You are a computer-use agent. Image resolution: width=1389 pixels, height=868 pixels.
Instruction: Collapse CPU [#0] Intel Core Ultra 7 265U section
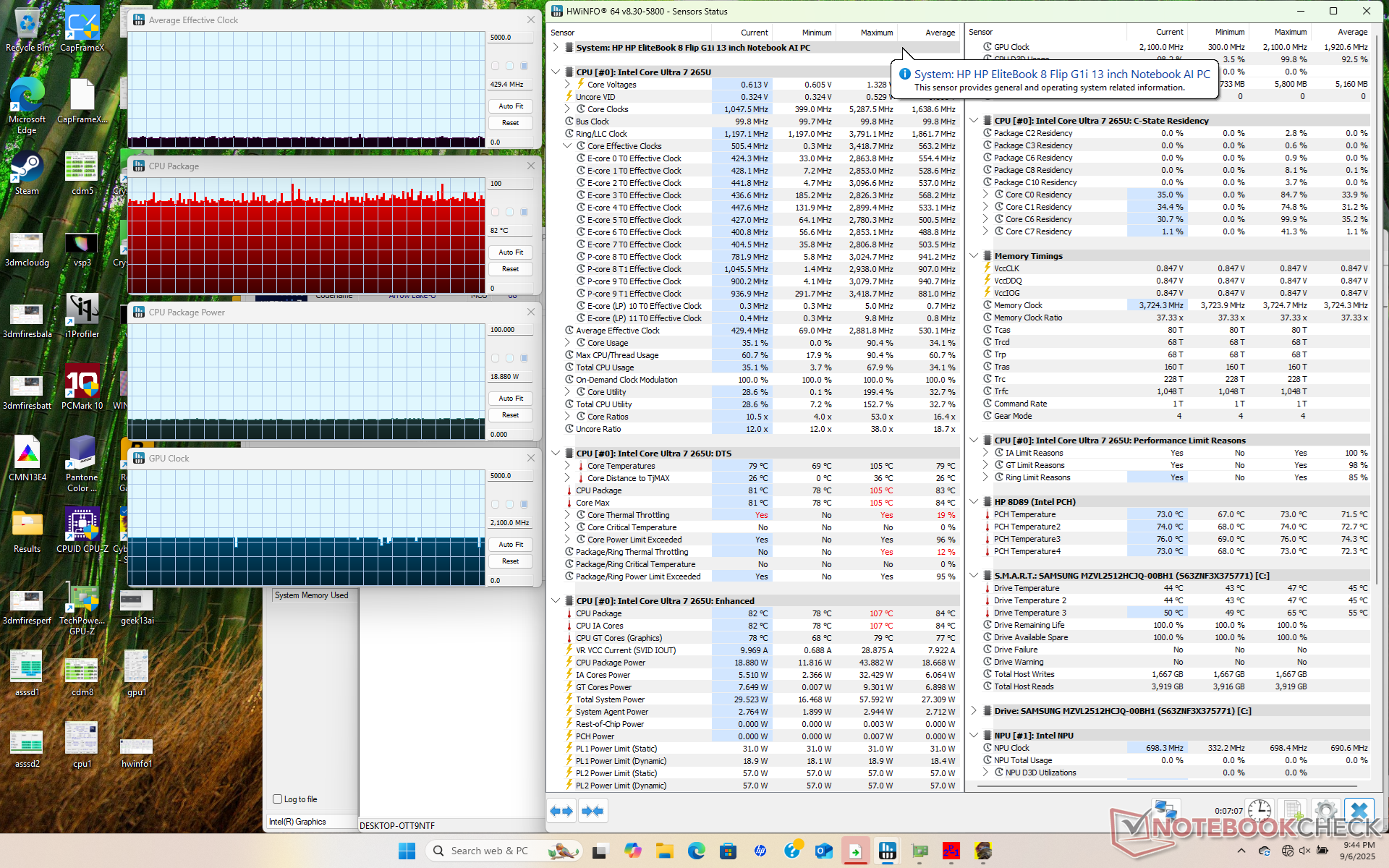click(556, 72)
